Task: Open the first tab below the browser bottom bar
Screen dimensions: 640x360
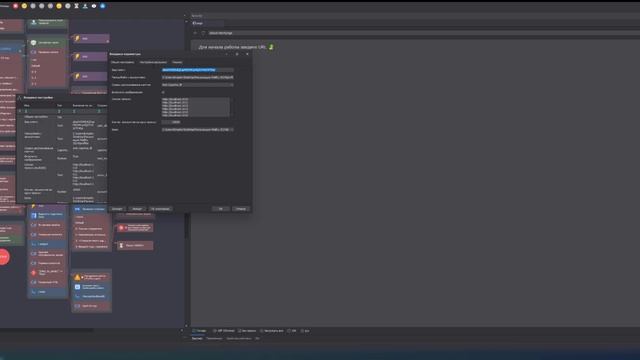Action: coord(197,339)
